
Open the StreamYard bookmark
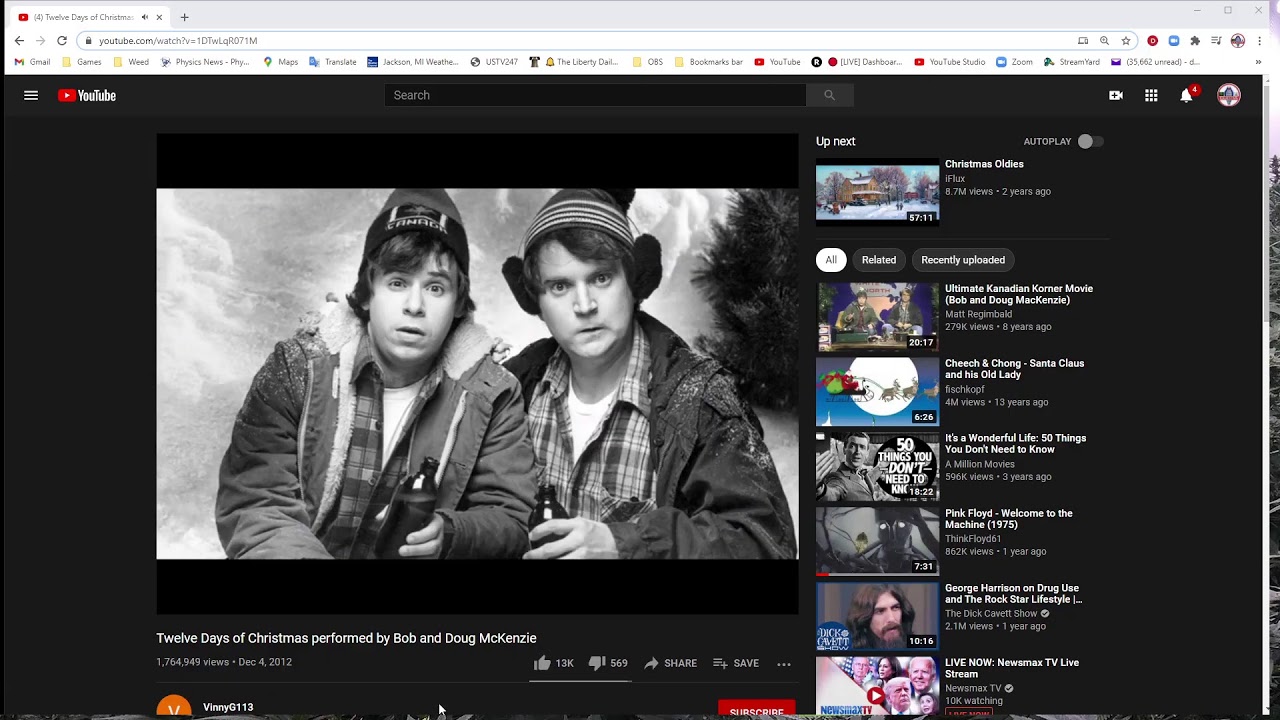click(x=1072, y=62)
